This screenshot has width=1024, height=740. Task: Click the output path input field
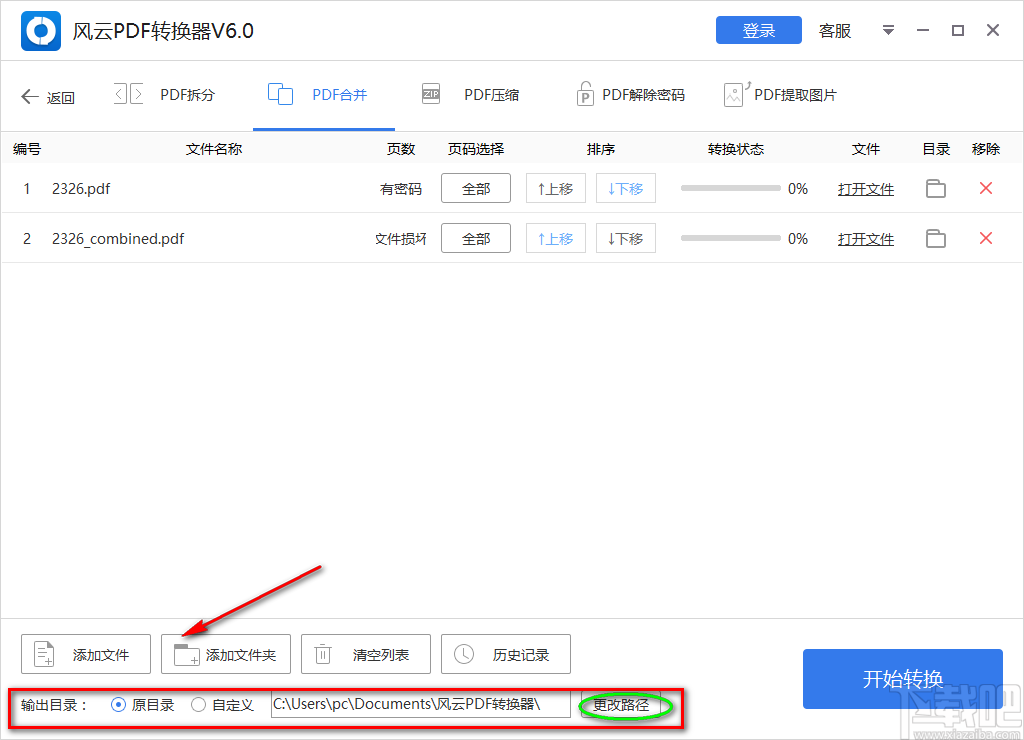(x=421, y=704)
